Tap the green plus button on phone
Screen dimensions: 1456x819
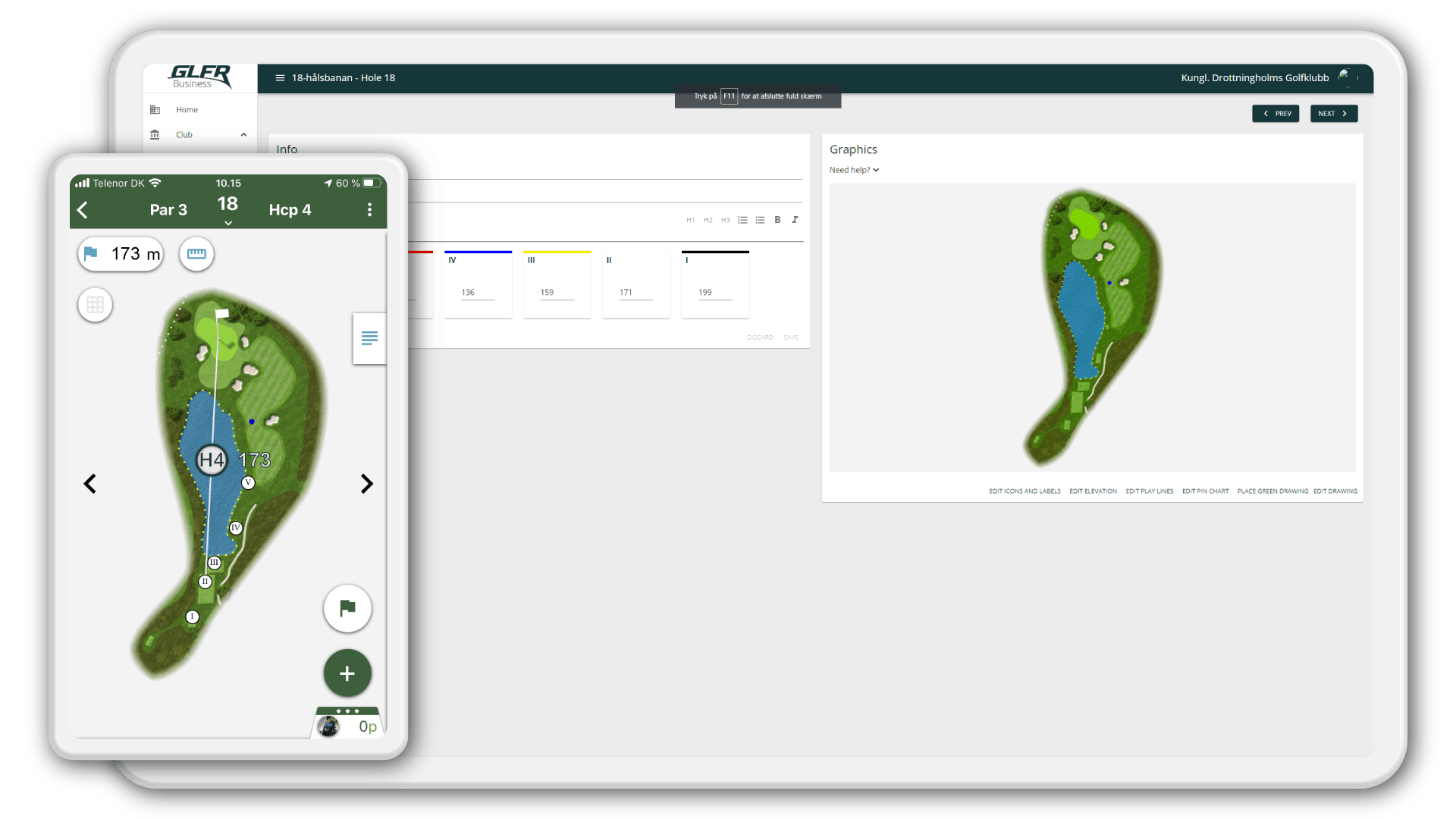(x=347, y=673)
